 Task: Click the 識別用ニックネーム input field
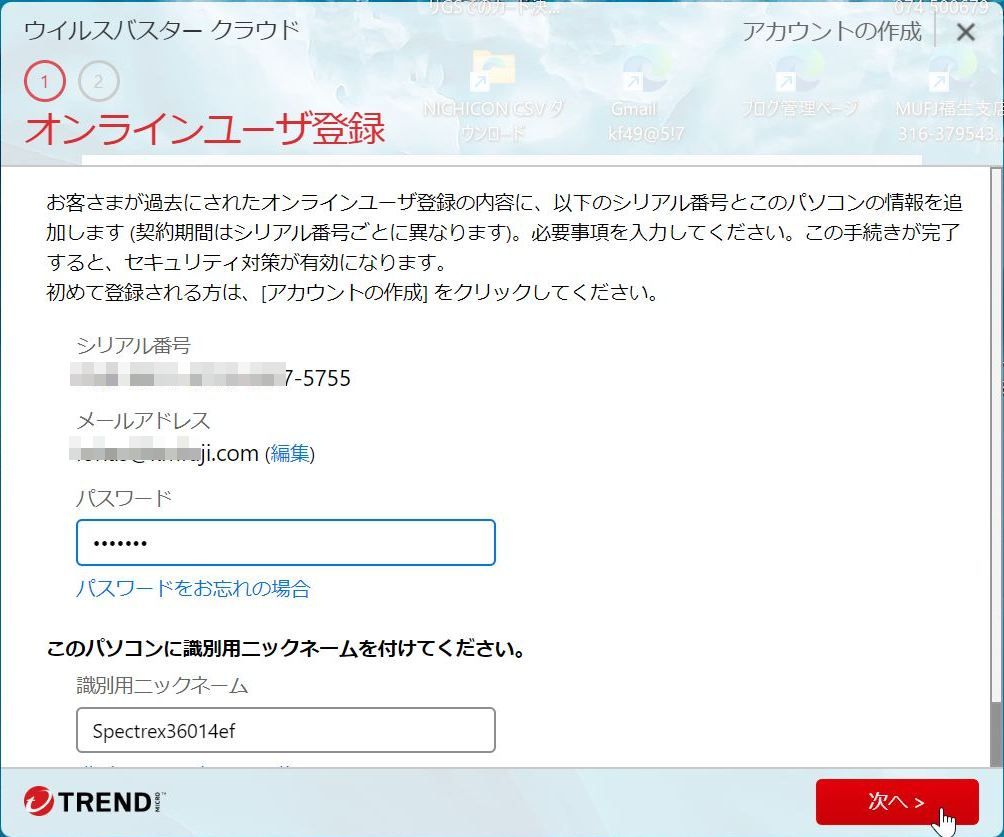(x=286, y=730)
